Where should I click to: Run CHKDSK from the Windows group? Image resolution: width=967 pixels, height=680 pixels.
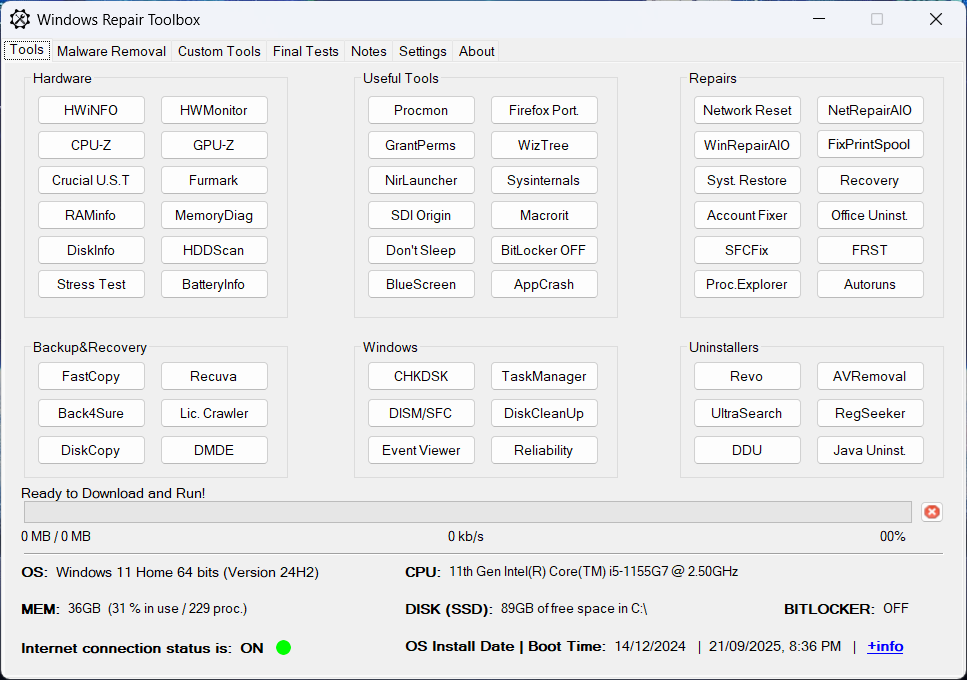[421, 376]
